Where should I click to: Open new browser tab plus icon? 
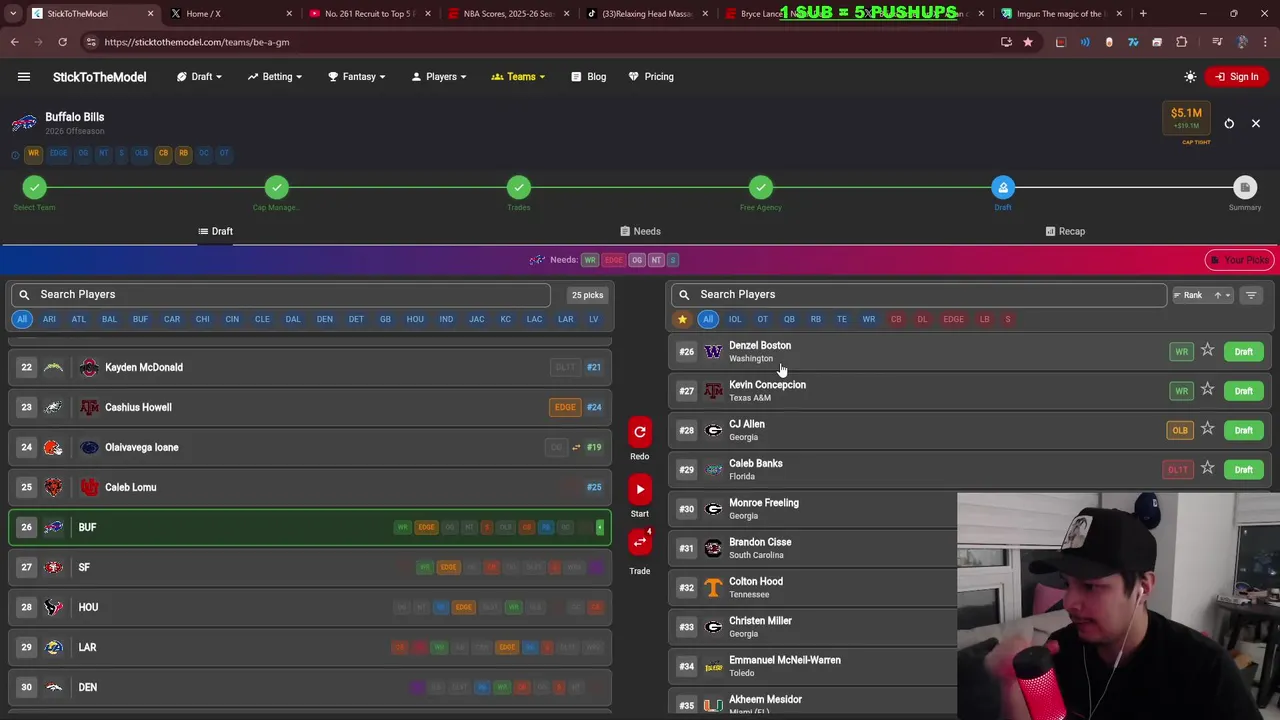pyautogui.click(x=1143, y=14)
